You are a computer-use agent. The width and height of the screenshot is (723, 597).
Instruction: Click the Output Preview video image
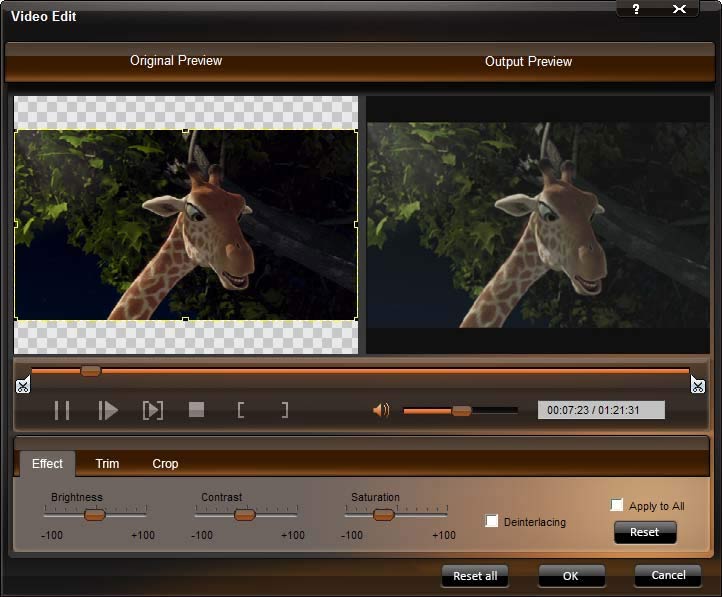[x=538, y=225]
